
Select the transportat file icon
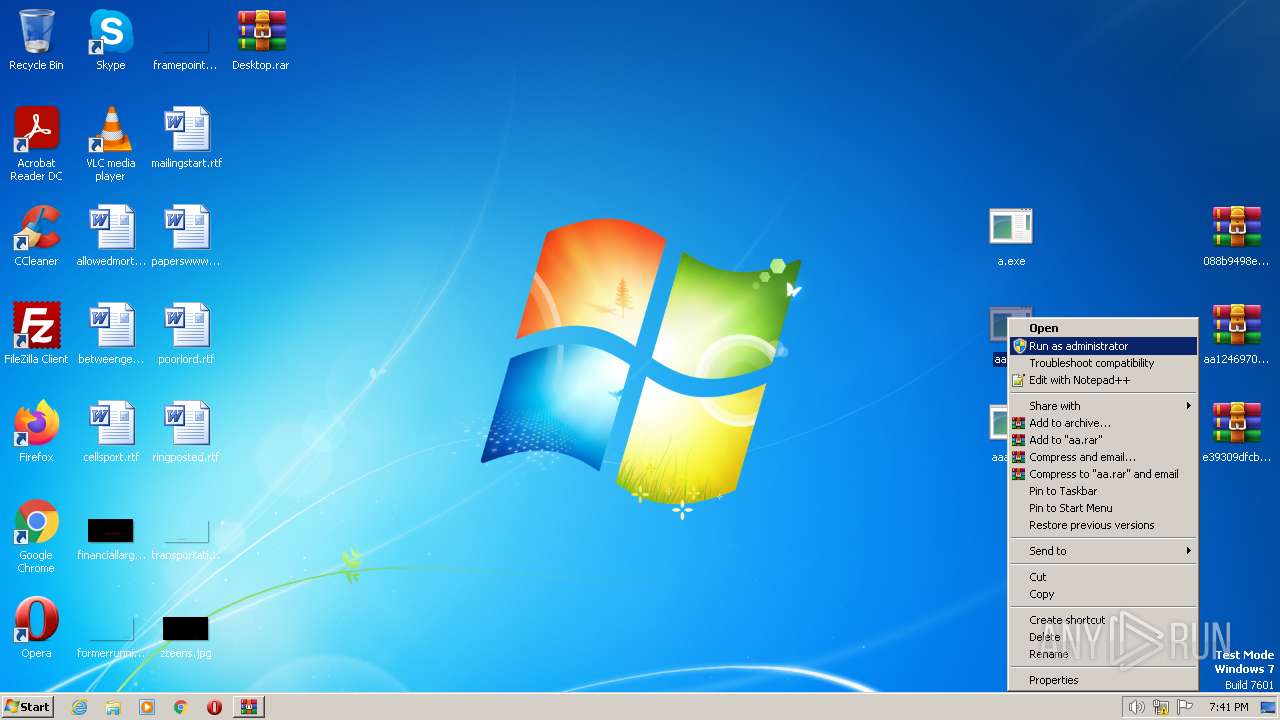point(186,537)
